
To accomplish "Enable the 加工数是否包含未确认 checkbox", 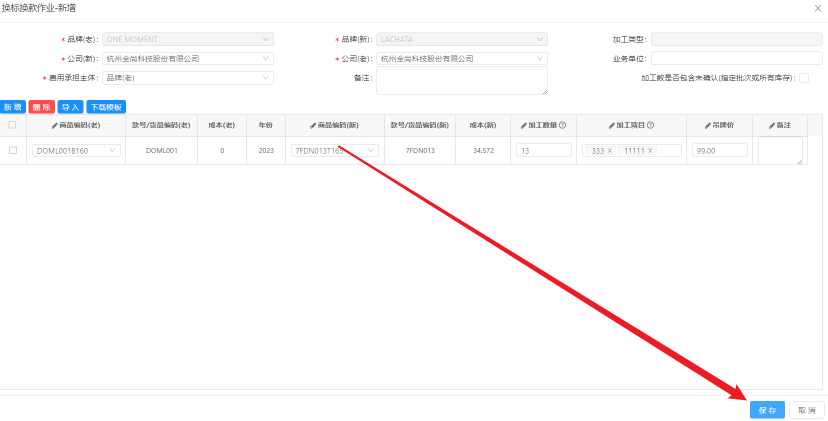I will (x=803, y=78).
